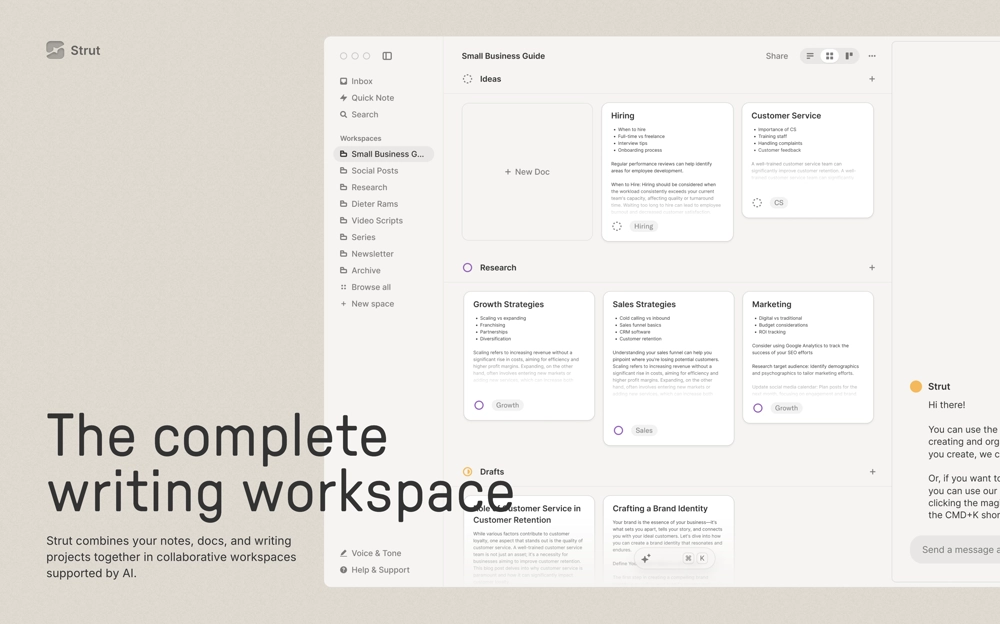The image size is (1000, 624).
Task: Click the Sales tag label
Action: pos(644,431)
